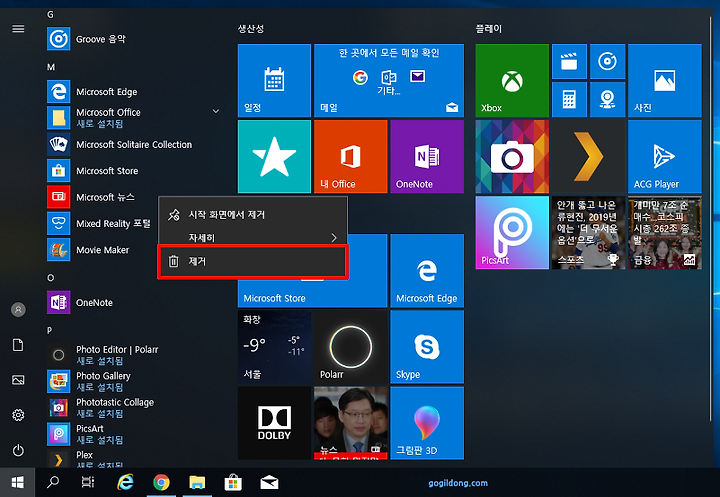Screen dimensions: 720x497
Task: Open the 금융 finance tile
Action: click(664, 233)
